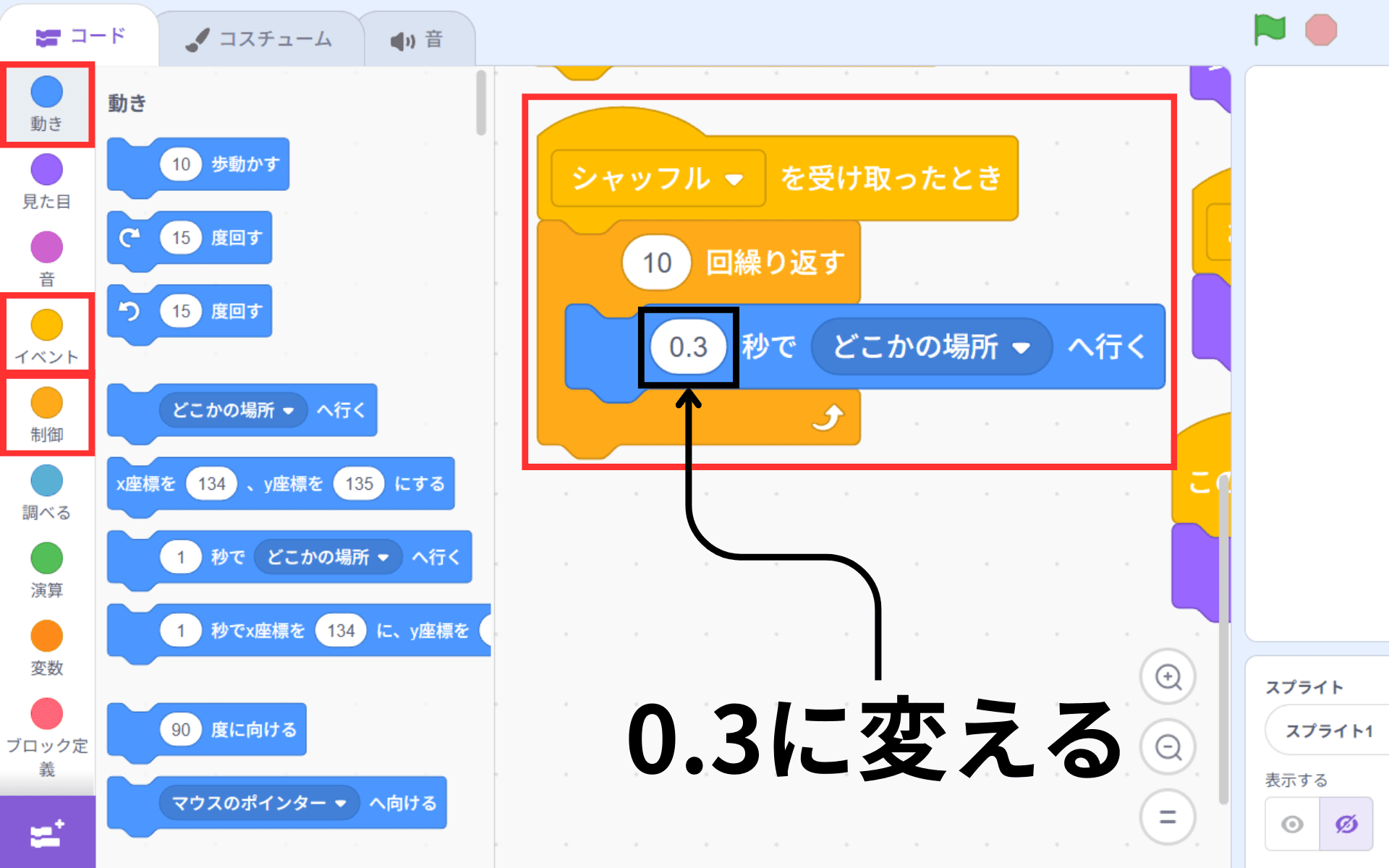The width and height of the screenshot is (1389, 868).
Task: Select the 動き (Motion) block category
Action: point(46,103)
